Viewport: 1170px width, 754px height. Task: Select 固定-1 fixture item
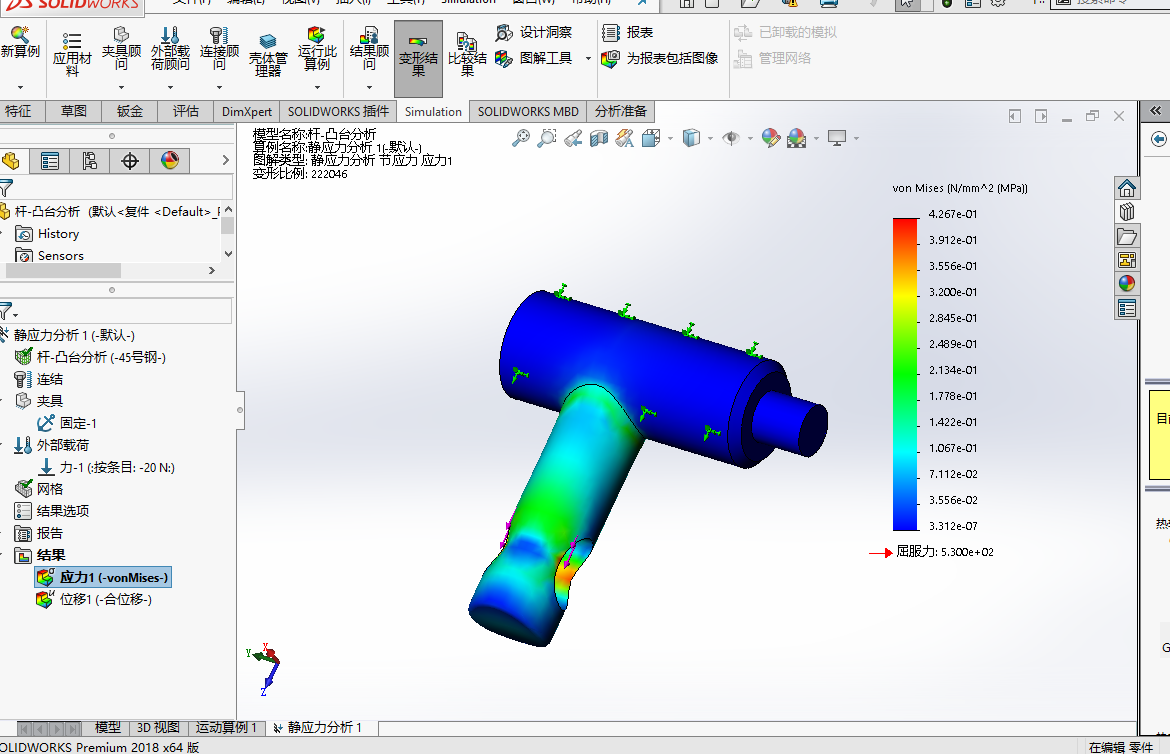pos(67,423)
